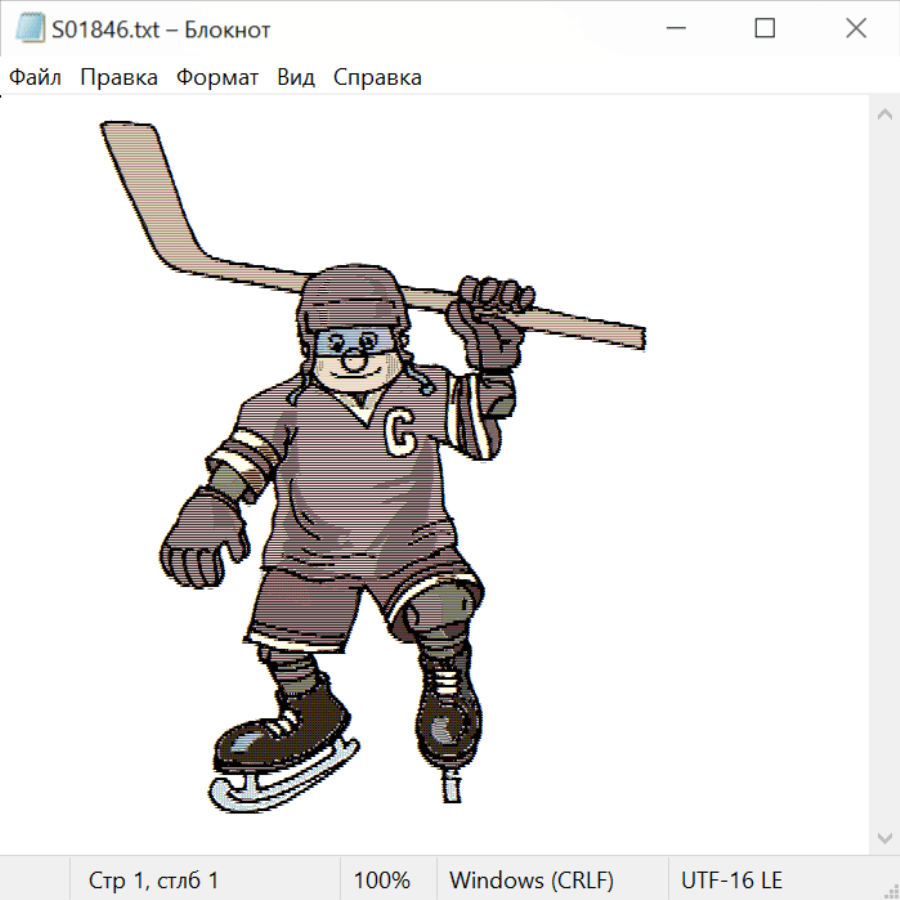This screenshot has width=900, height=900.
Task: Close the S01846.txt Notepad window
Action: [856, 29]
